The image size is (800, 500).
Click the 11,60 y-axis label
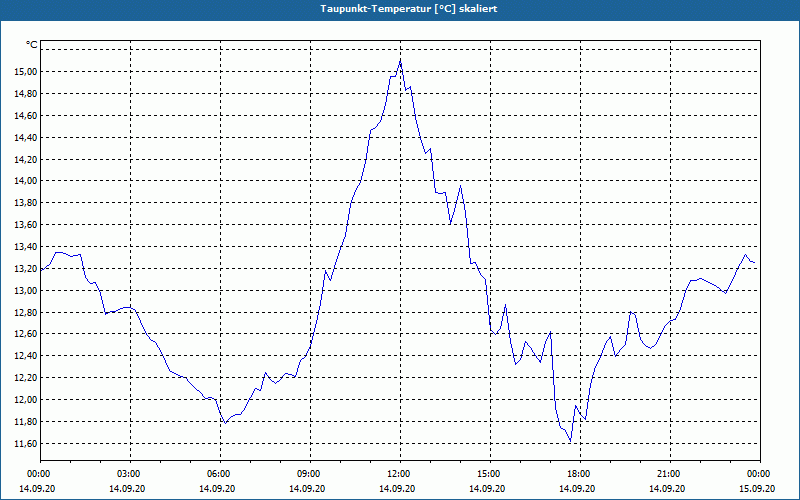click(x=27, y=444)
